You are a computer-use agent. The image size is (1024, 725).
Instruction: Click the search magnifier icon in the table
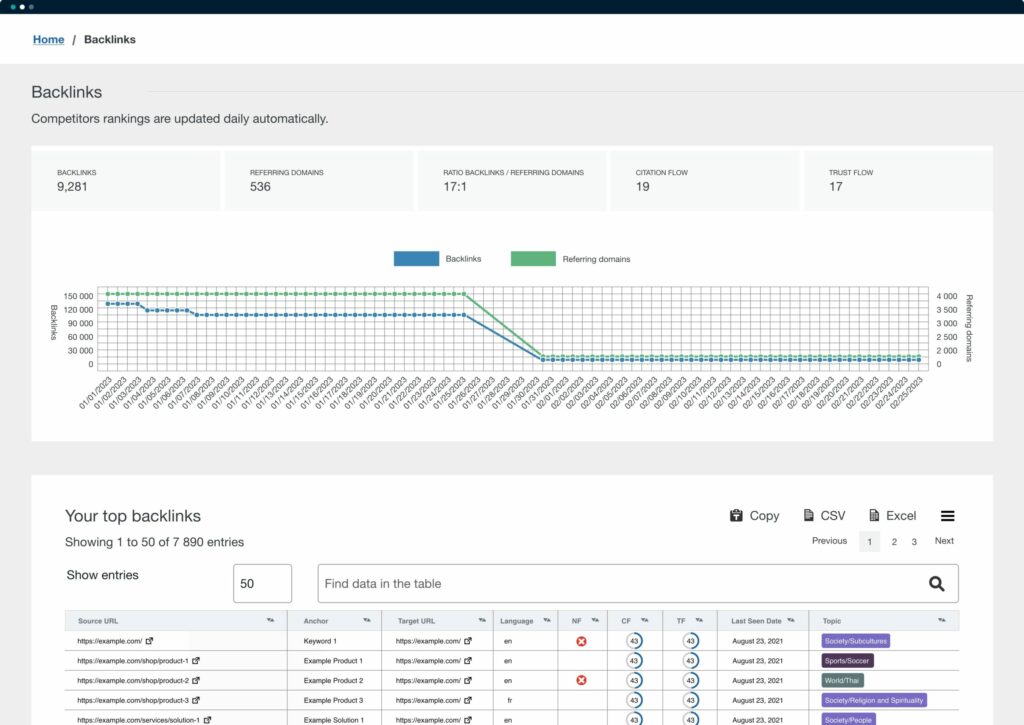tap(937, 582)
